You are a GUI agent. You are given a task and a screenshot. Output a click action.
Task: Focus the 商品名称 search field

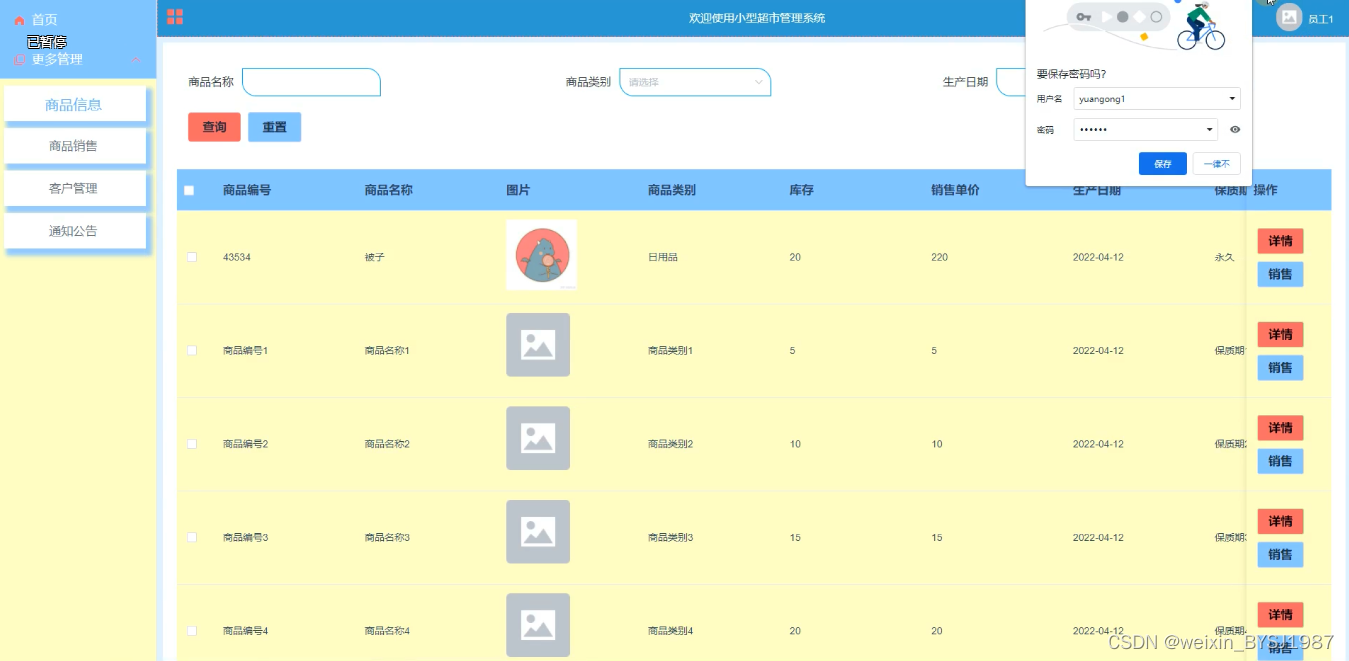(x=311, y=82)
